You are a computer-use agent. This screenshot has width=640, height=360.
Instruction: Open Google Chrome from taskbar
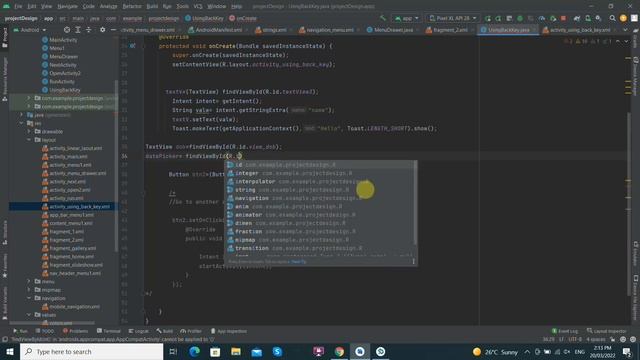click(339, 351)
